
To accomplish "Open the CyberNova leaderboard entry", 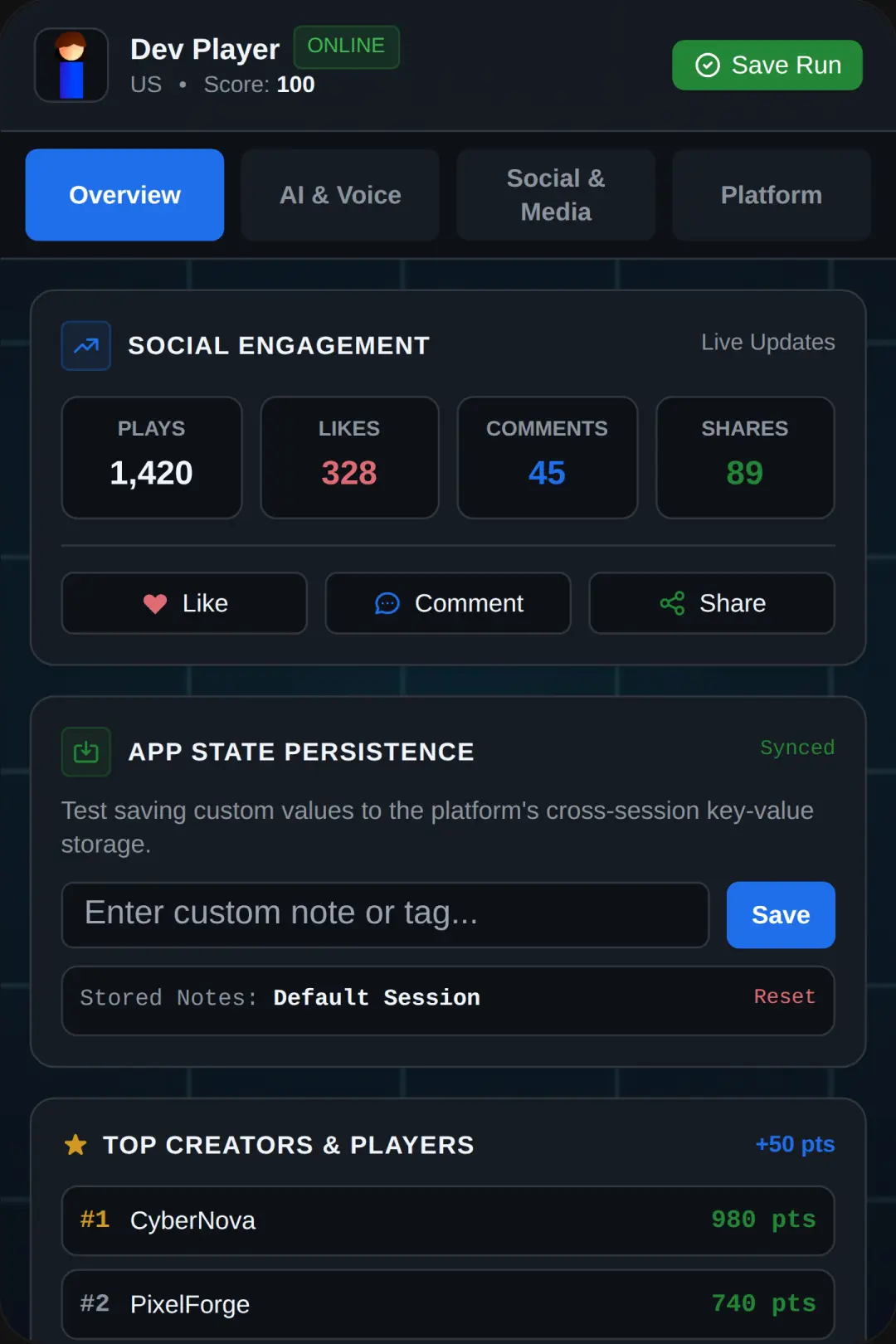I will tap(448, 1220).
